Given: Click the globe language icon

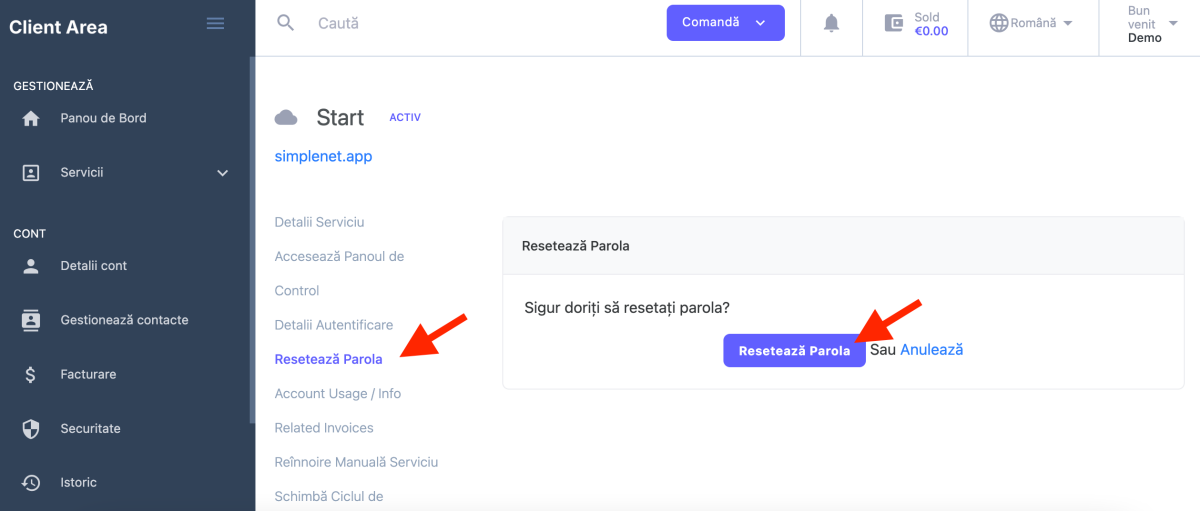Looking at the screenshot, I should click(x=998, y=23).
